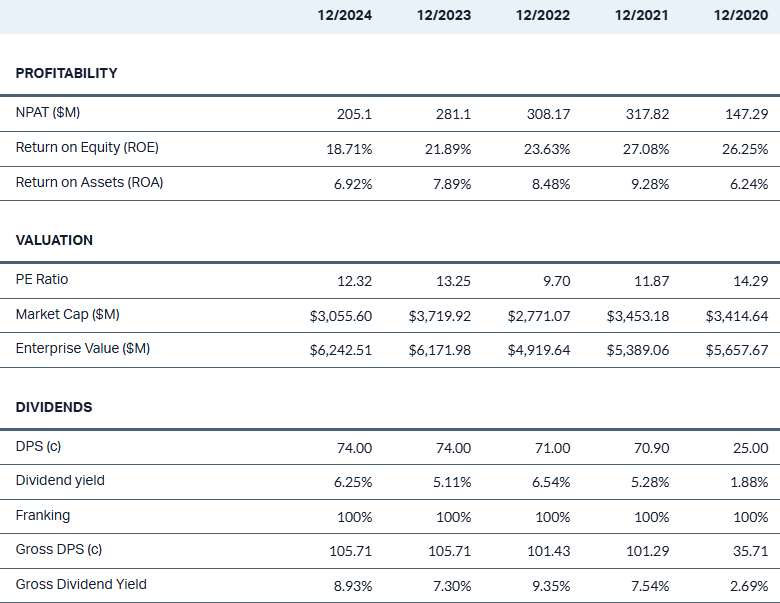Click the 317.82 NPAT value for 12/2021

(647, 114)
